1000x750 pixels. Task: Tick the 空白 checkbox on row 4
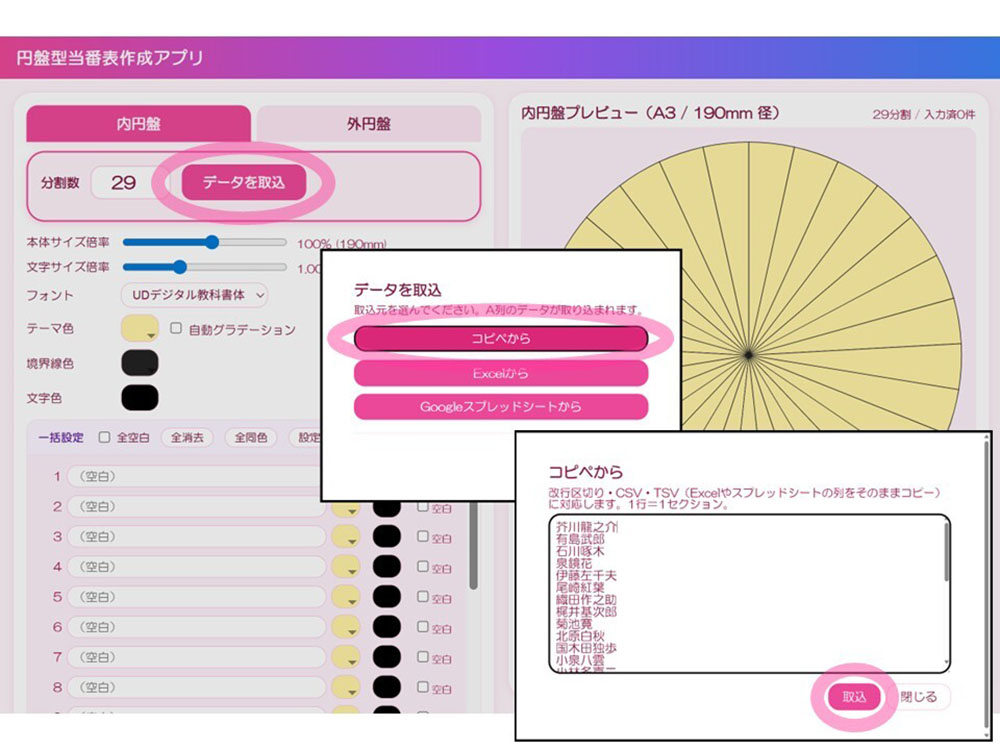pyautogui.click(x=423, y=566)
